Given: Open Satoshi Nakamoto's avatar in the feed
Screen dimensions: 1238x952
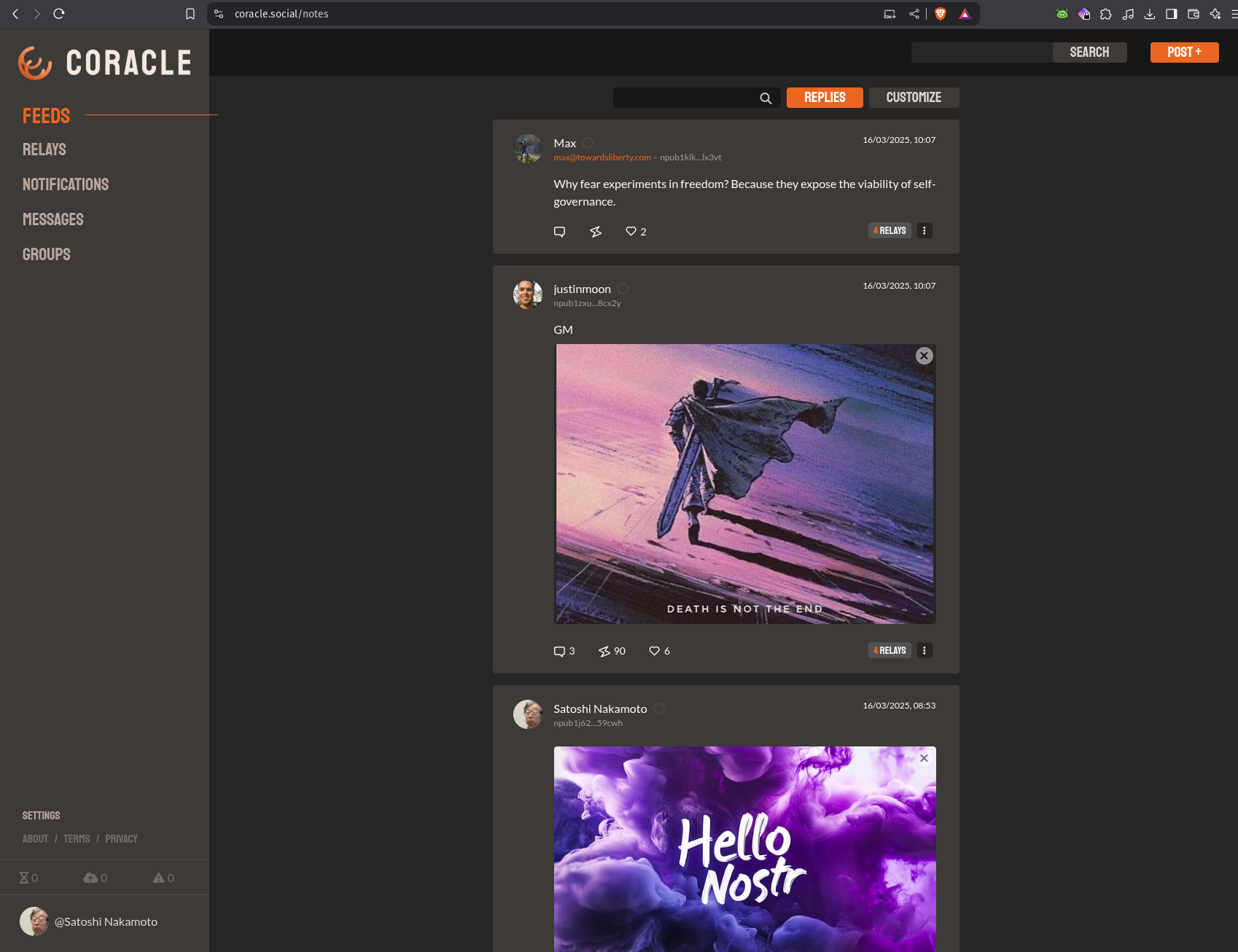Looking at the screenshot, I should pos(527,714).
